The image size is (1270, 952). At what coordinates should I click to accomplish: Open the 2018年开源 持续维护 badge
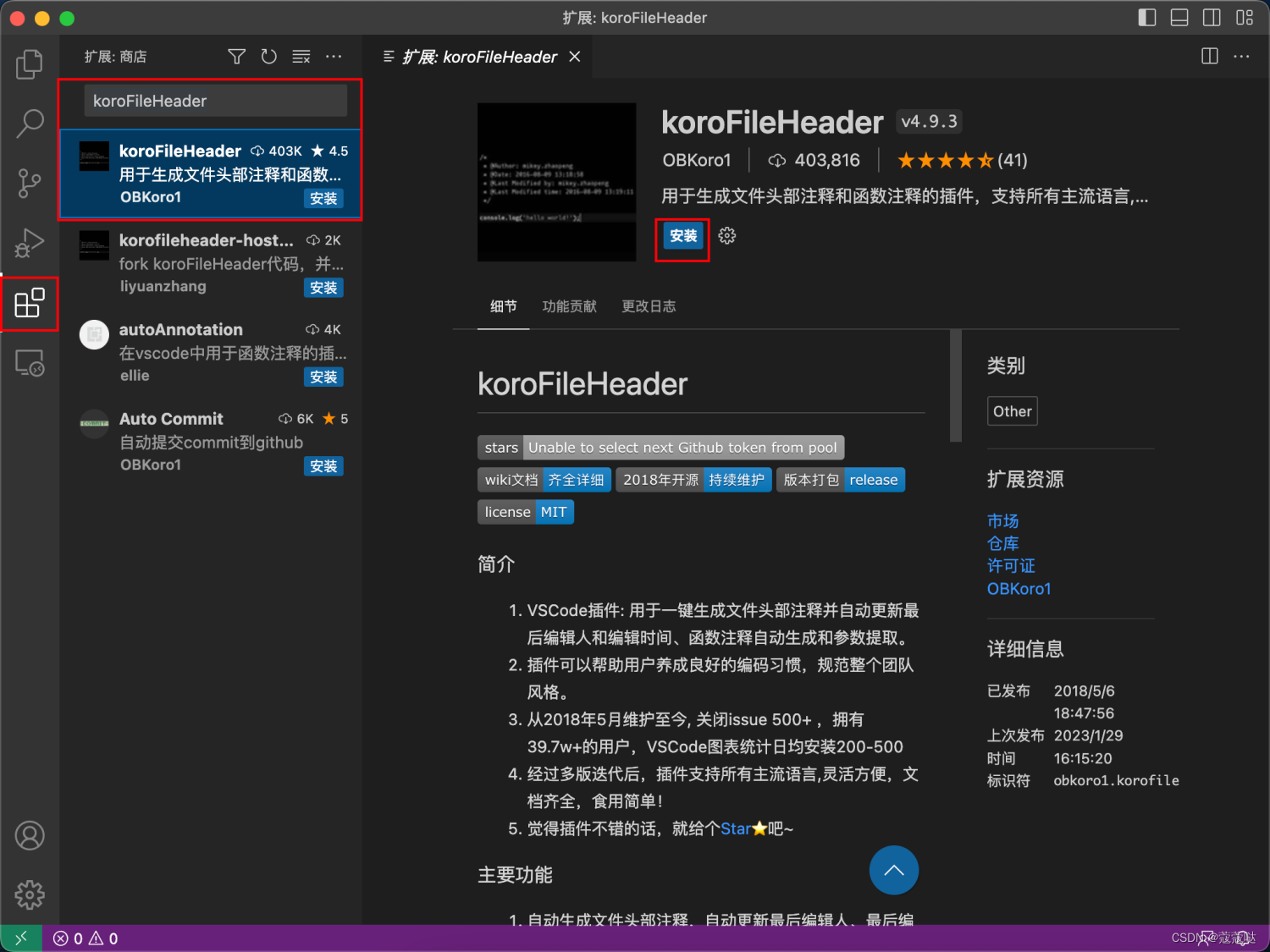[x=693, y=480]
